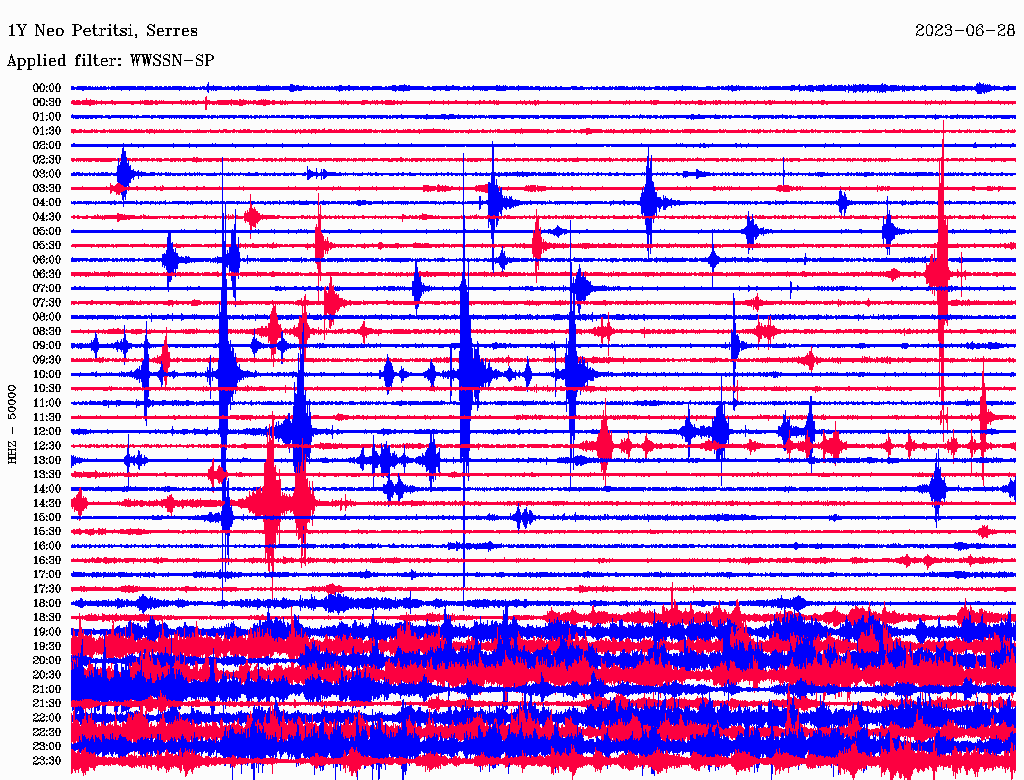Pick the 03:30 time row label

[47, 188]
